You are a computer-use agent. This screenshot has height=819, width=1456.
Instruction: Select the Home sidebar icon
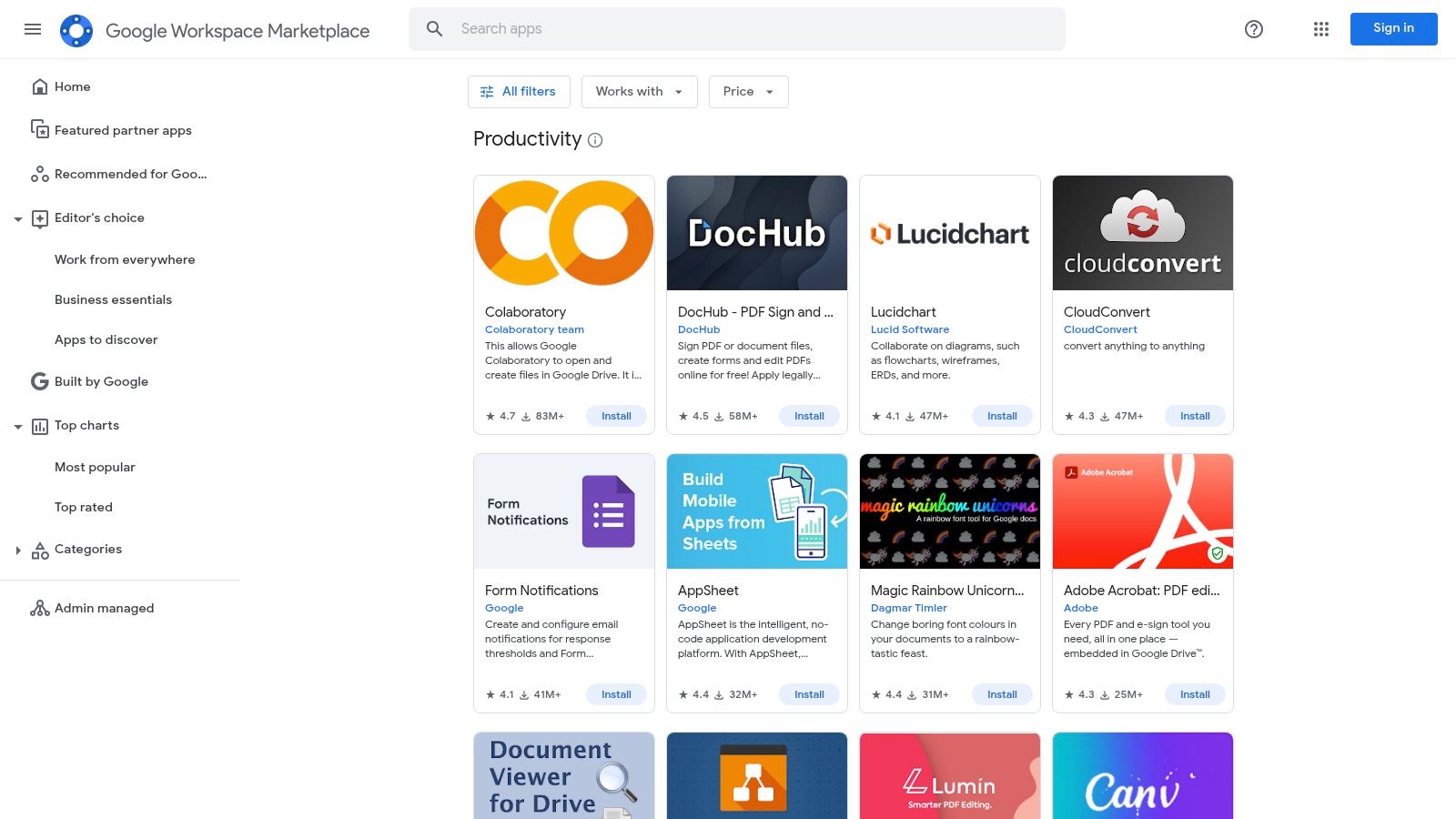click(40, 86)
